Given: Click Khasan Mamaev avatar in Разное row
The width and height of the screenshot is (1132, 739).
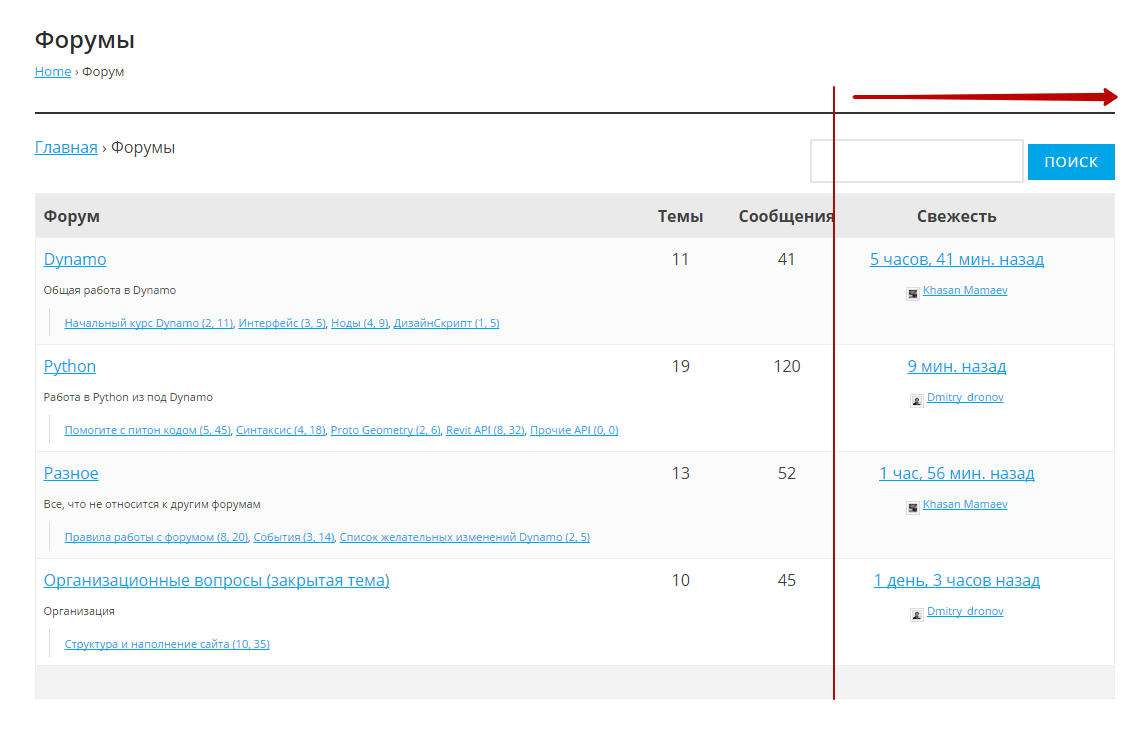Looking at the screenshot, I should pos(913,507).
